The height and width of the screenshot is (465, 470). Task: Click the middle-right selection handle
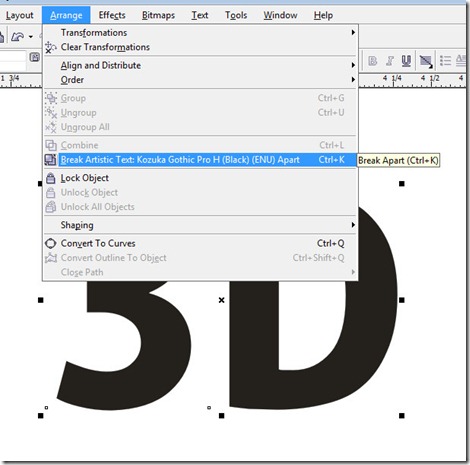402,300
